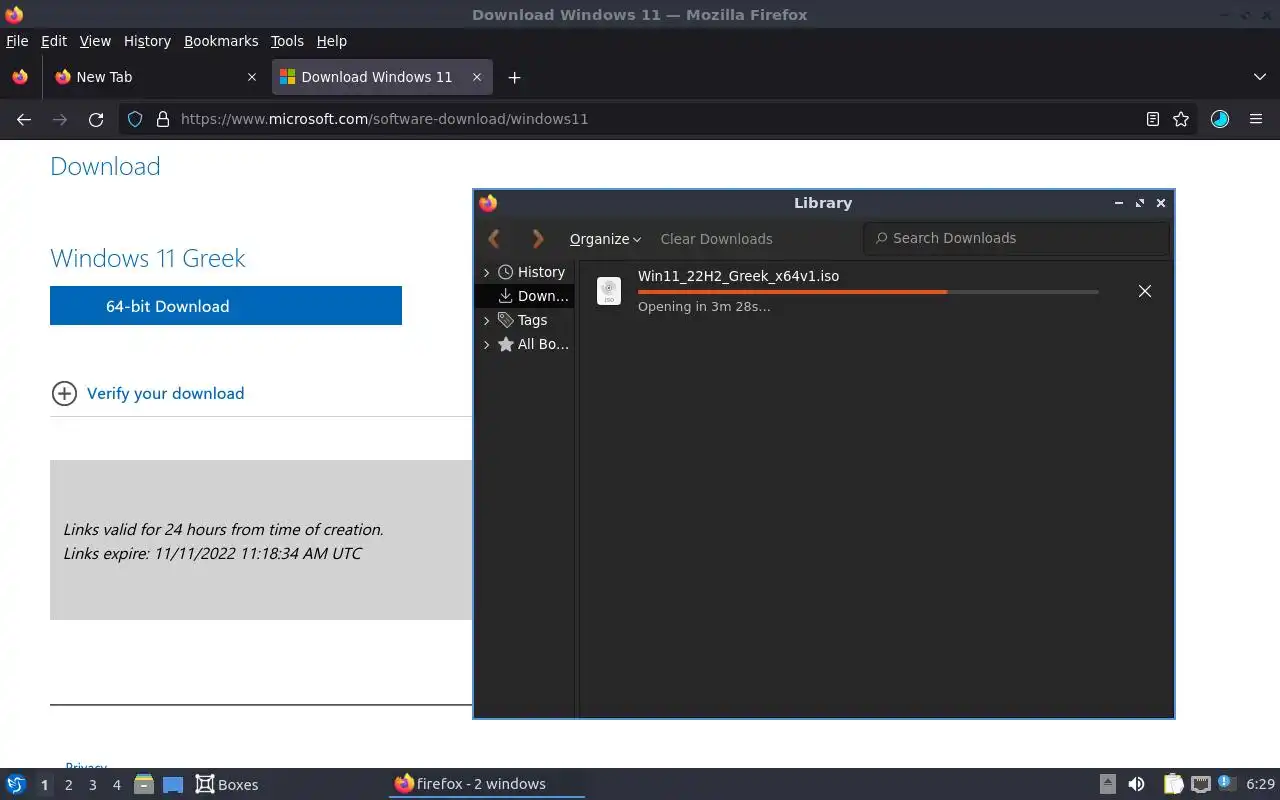
Task: Click Verify your download link
Action: click(x=165, y=393)
